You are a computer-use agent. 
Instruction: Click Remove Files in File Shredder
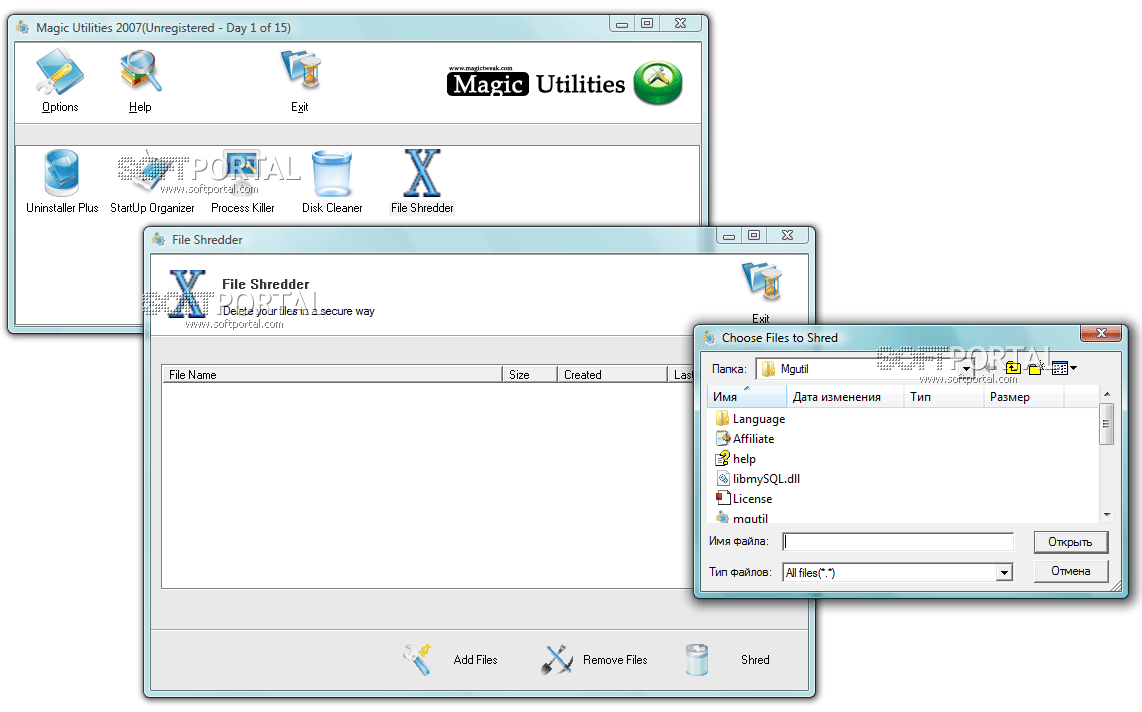point(594,660)
